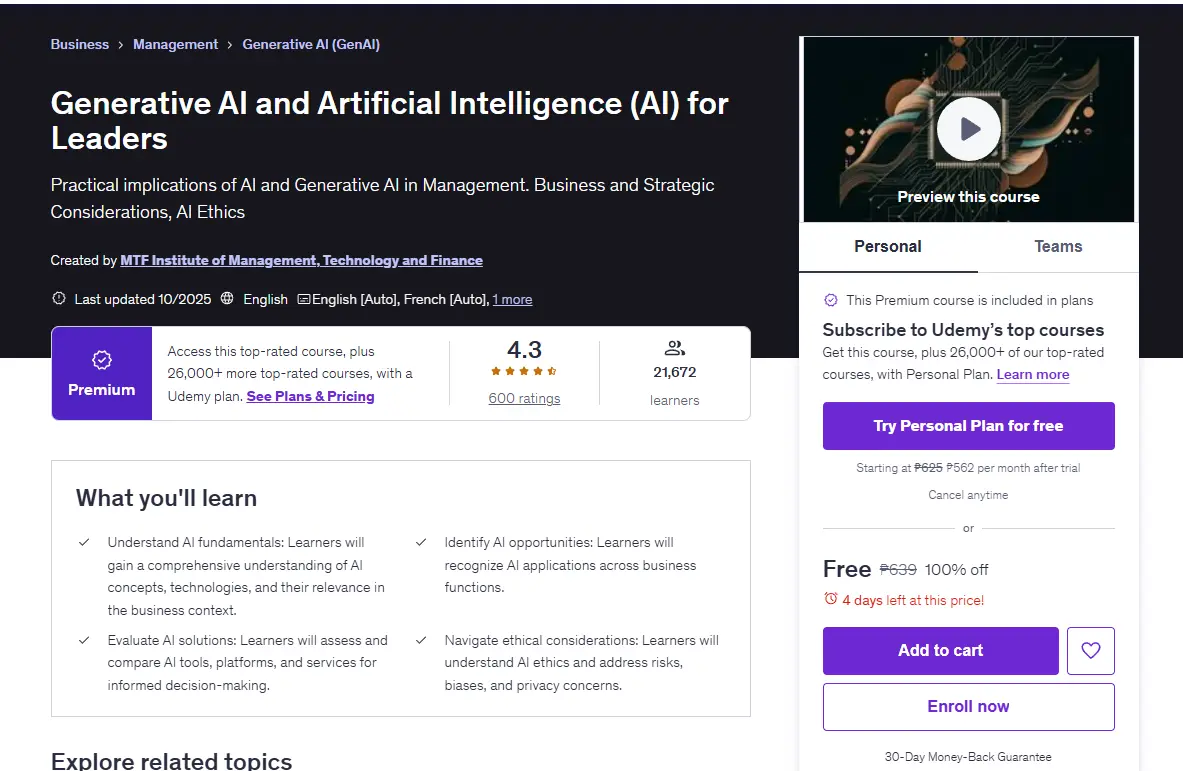Open the Management breadcrumb link
The image size is (1183, 771).
point(175,45)
